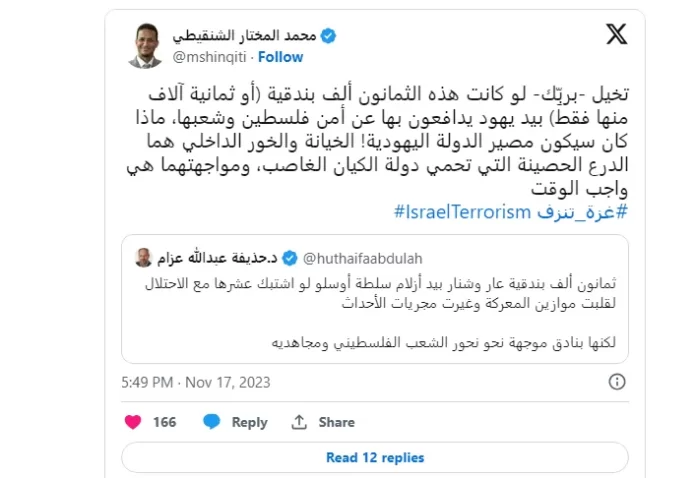Viewport: 696px width, 478px height.
Task: Click the share upload icon
Action: point(298,422)
